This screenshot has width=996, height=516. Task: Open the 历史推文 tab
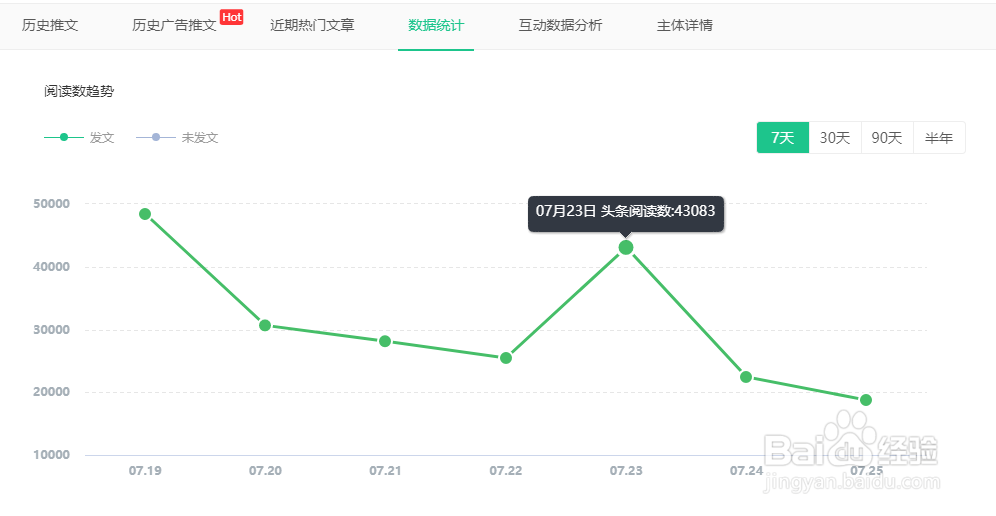pyautogui.click(x=50, y=25)
